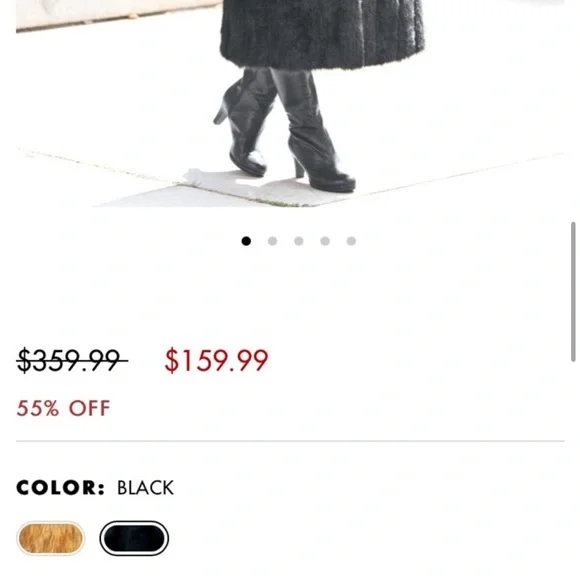Image resolution: width=580 pixels, height=580 pixels.
Task: Click the COLOR: label text
Action: click(x=60, y=487)
